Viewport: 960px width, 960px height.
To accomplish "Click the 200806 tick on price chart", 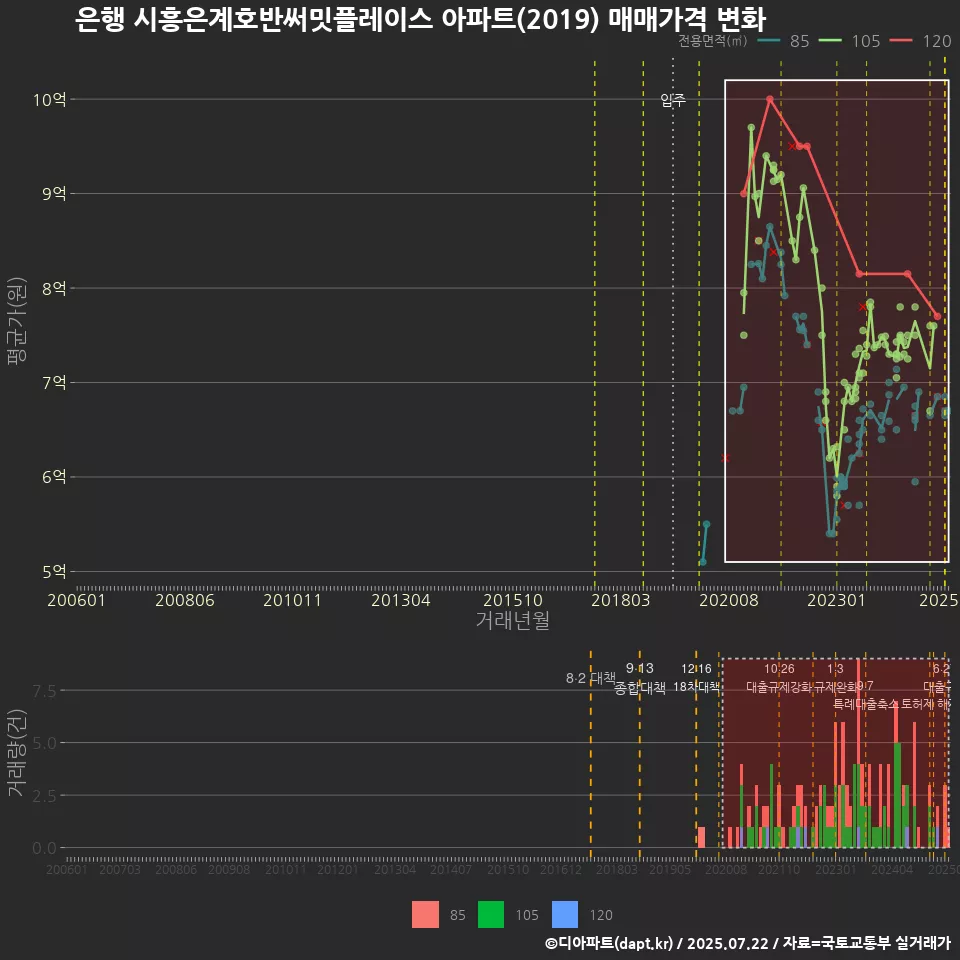I will (x=185, y=600).
